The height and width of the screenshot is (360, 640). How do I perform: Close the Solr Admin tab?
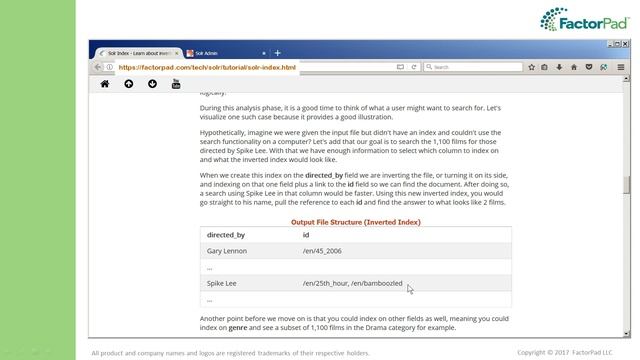pyautogui.click(x=264, y=53)
